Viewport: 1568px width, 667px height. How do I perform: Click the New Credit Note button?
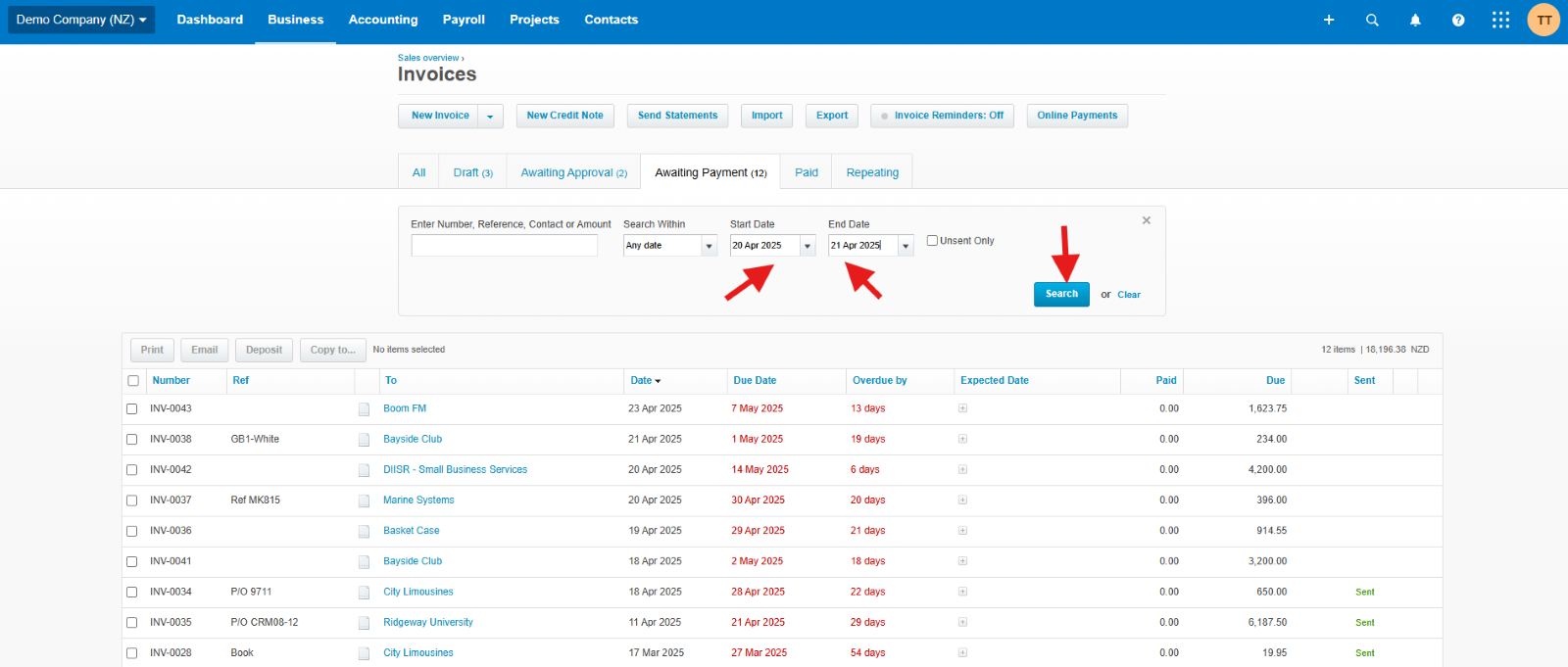[565, 116]
